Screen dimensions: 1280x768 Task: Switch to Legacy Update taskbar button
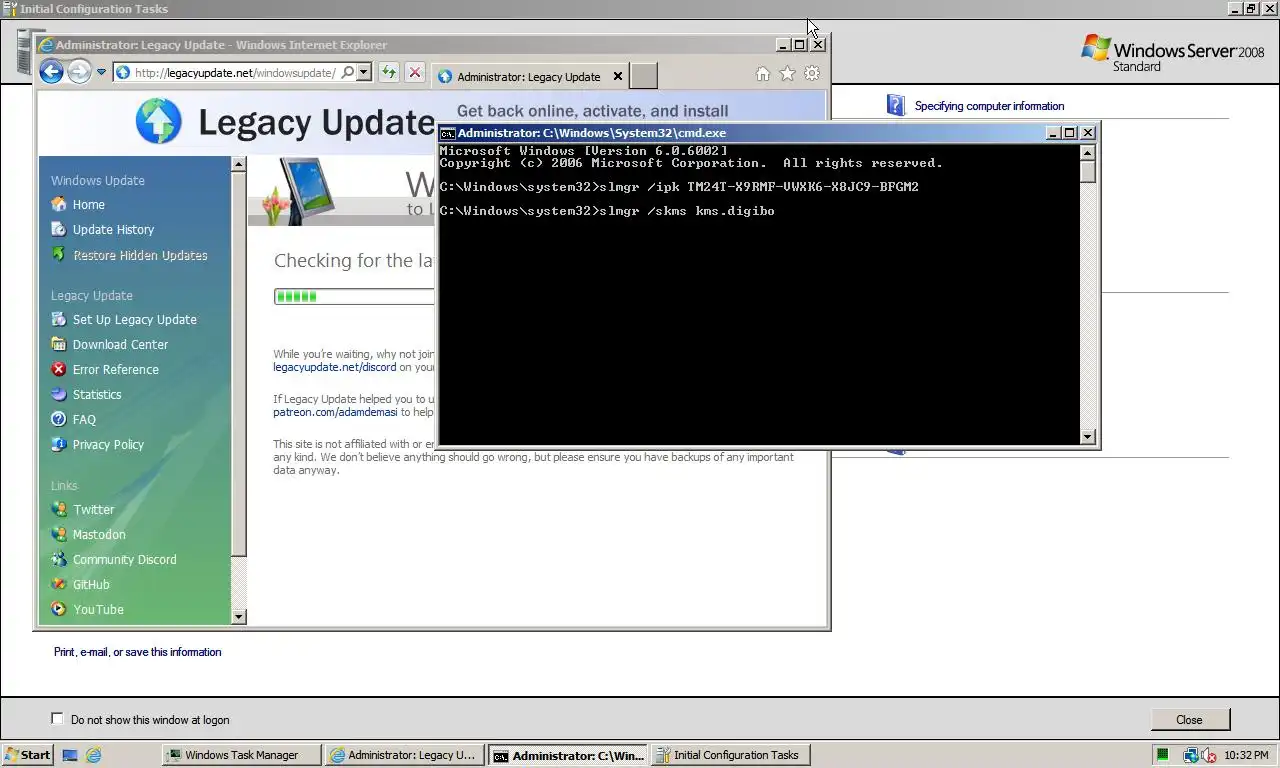(406, 755)
